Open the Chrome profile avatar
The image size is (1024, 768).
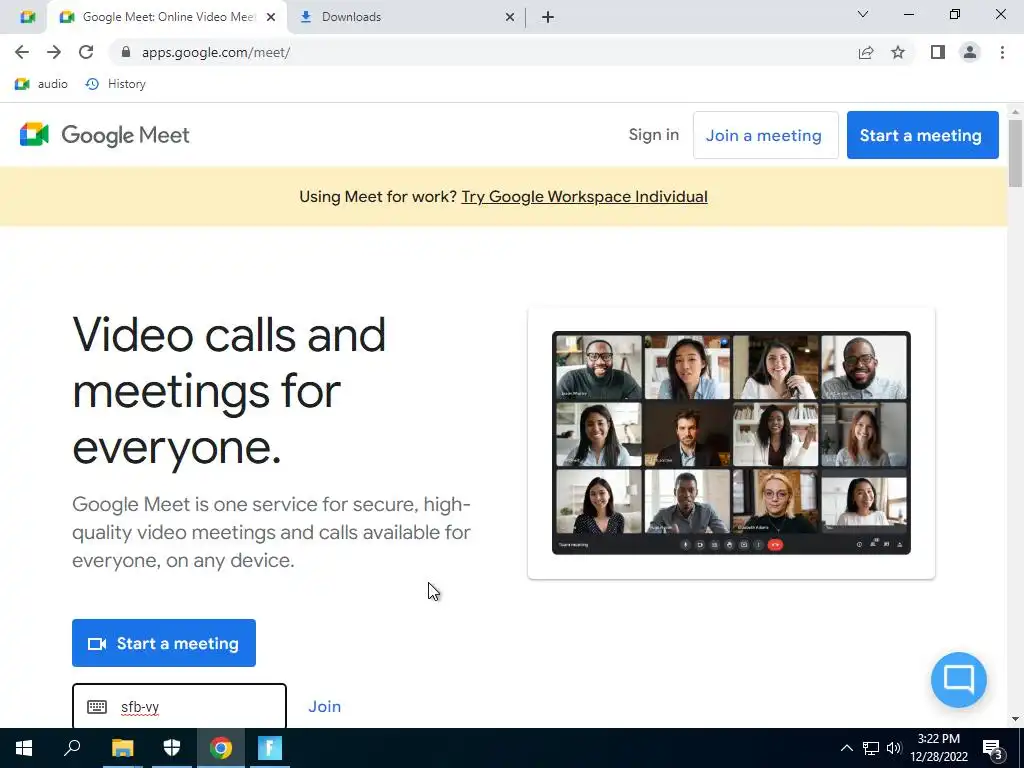[970, 52]
